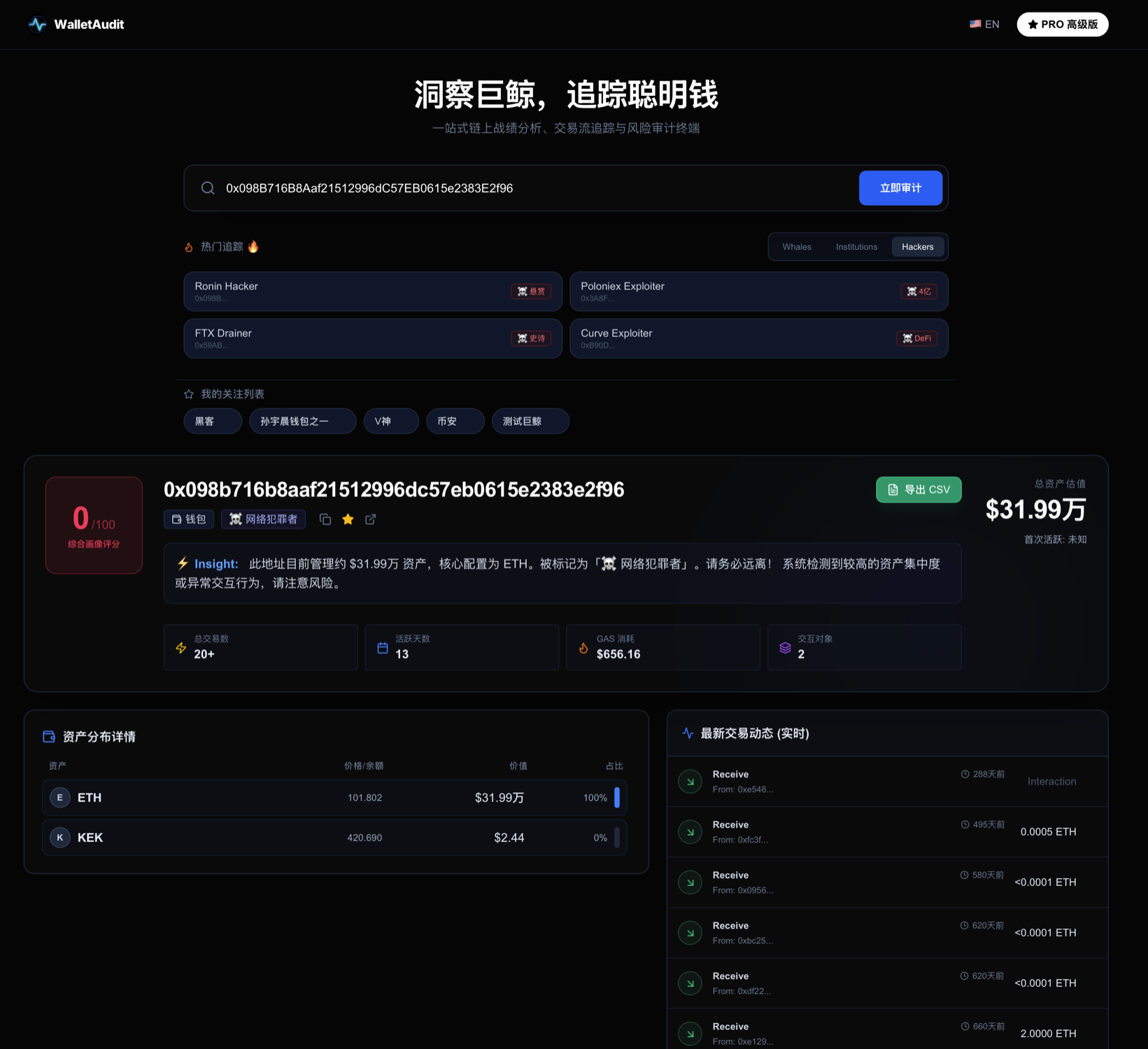This screenshot has width=1148, height=1049.
Task: Click the WalletAudit pulse logo icon
Action: point(37,24)
